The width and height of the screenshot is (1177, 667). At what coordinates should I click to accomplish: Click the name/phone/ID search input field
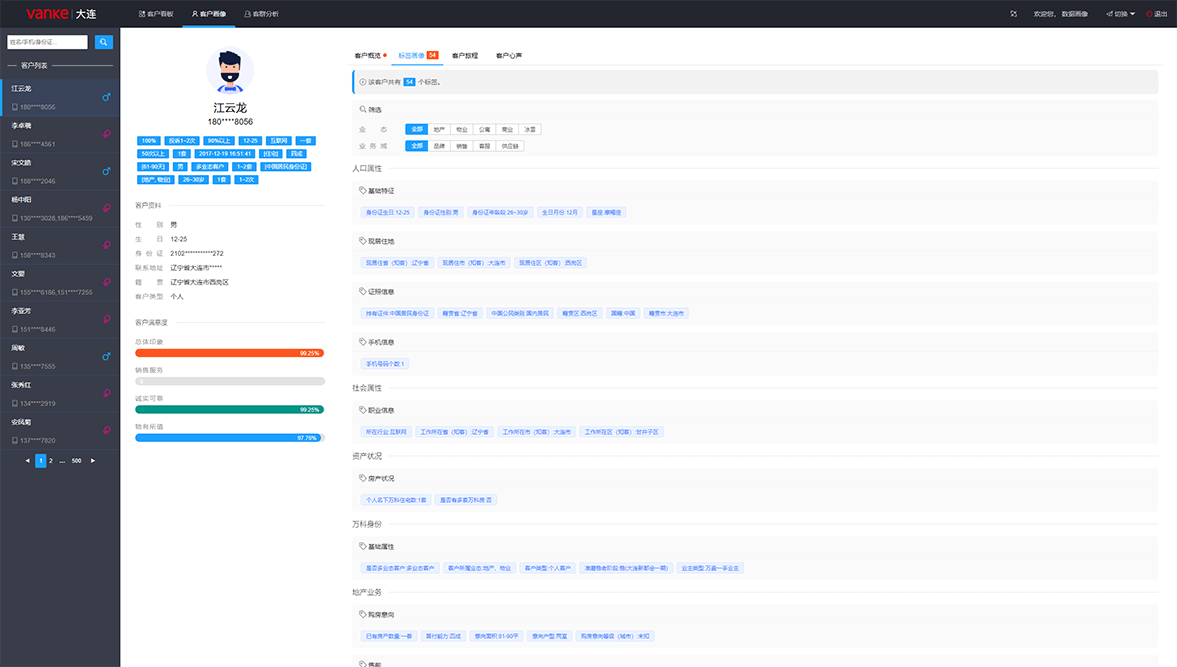click(x=48, y=42)
